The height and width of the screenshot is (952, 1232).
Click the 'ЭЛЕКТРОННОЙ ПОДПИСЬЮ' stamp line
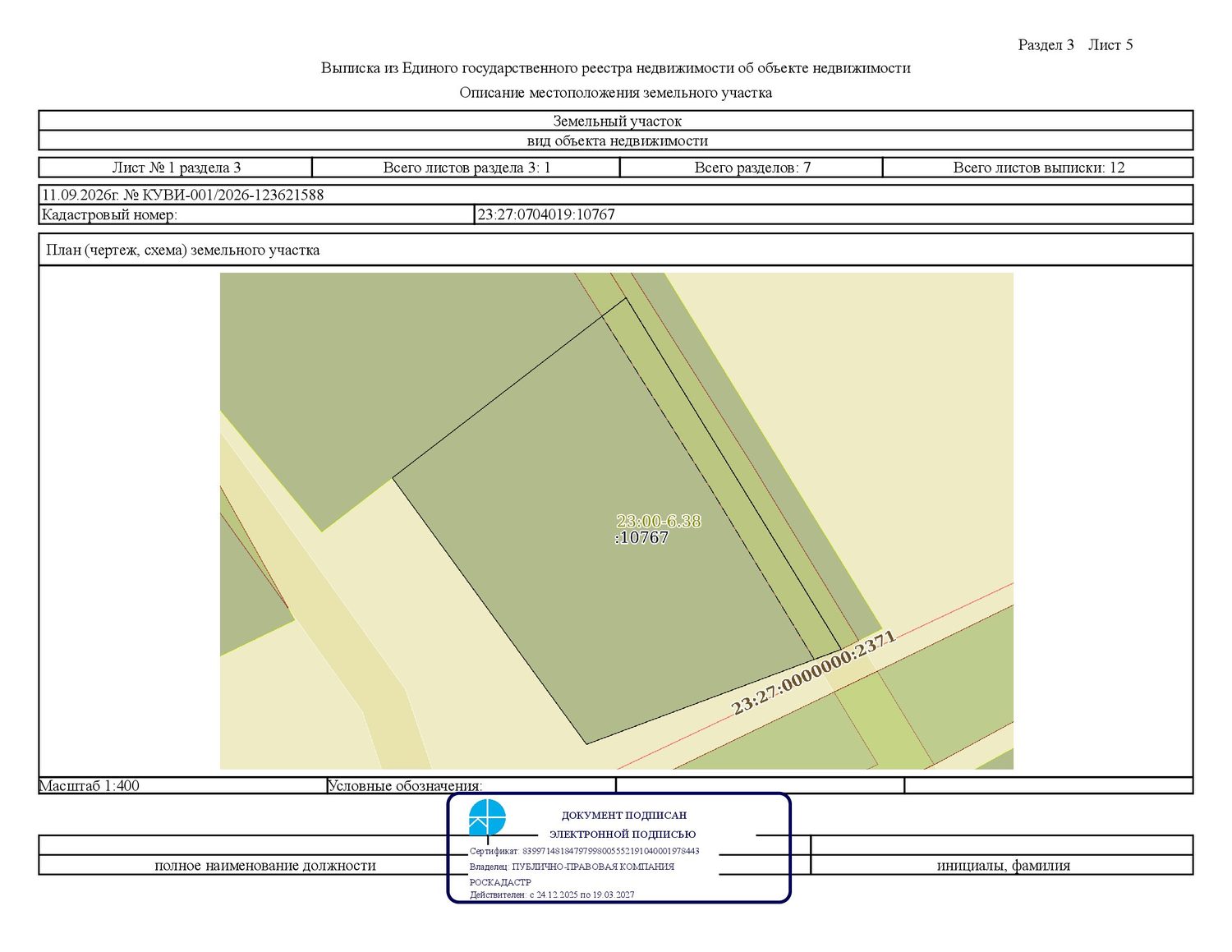click(623, 834)
